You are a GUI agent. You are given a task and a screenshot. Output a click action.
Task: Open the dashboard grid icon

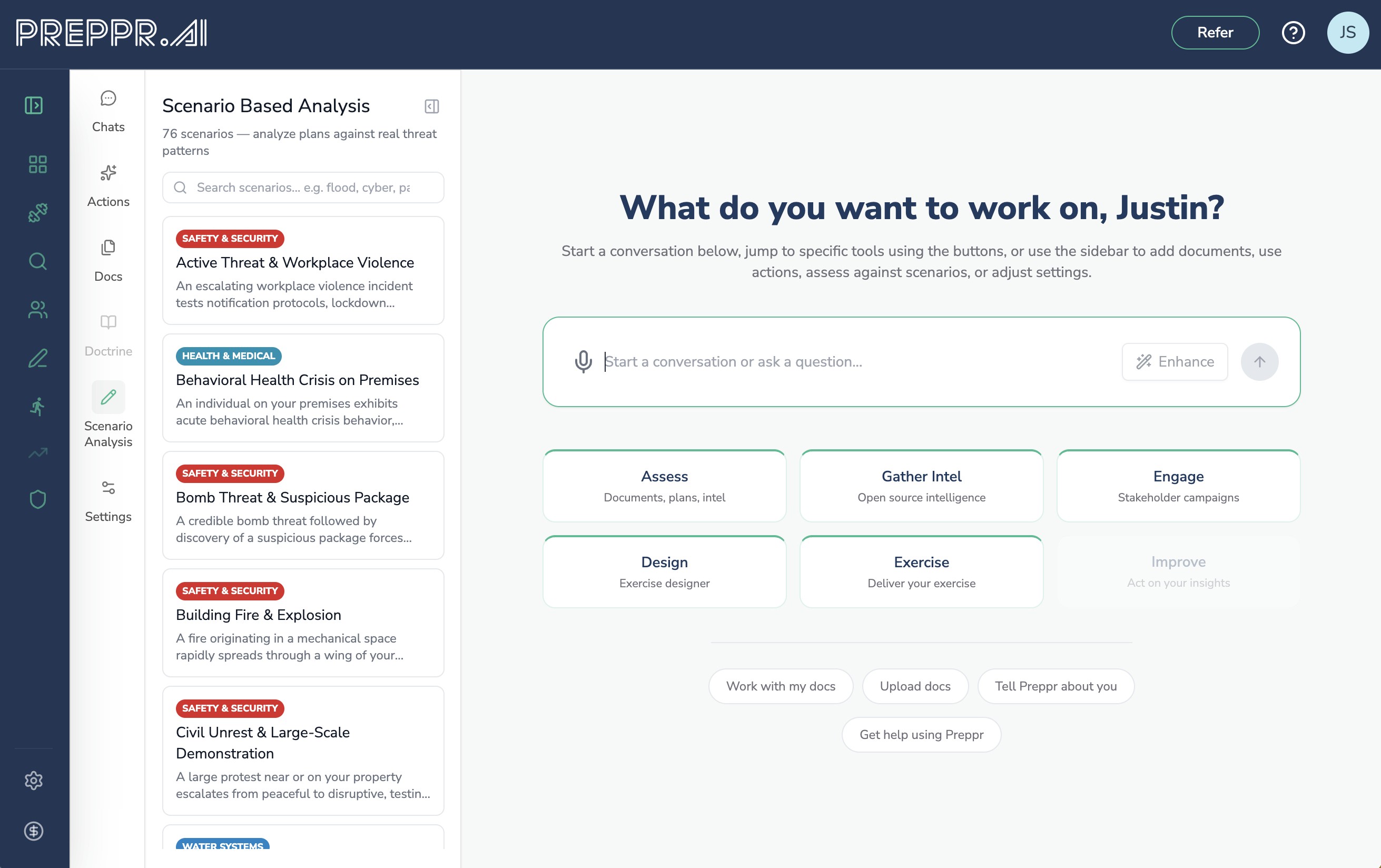[38, 165]
